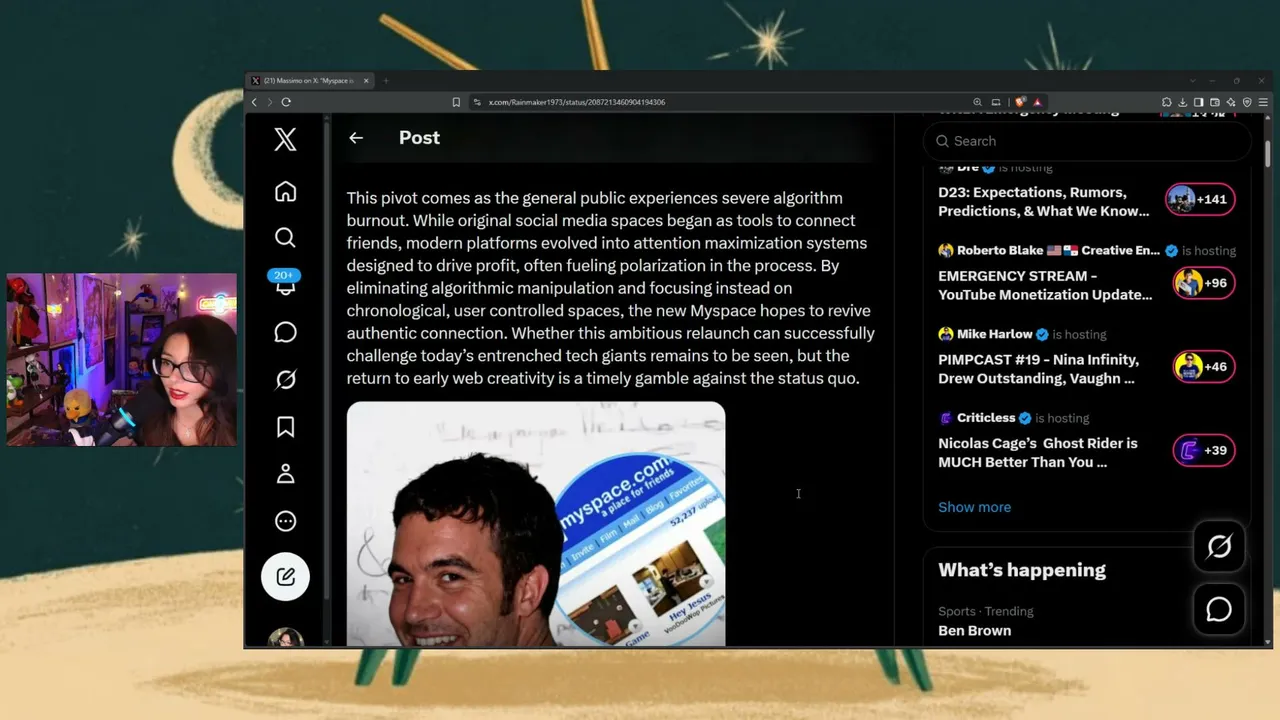Open Grok from the left sidebar
The image size is (1280, 720).
click(x=285, y=379)
